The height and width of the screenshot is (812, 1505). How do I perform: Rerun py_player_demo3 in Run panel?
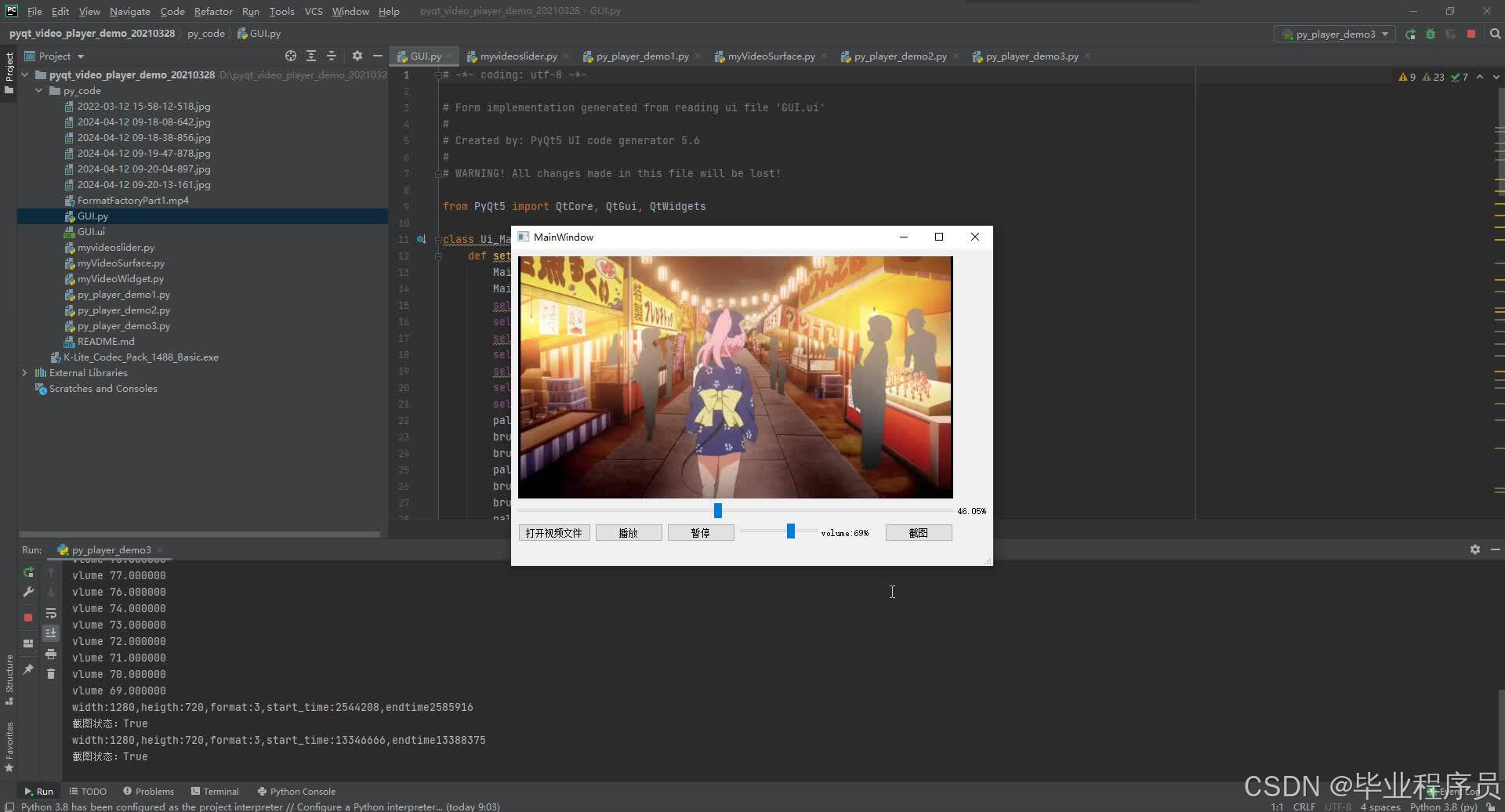[x=28, y=572]
